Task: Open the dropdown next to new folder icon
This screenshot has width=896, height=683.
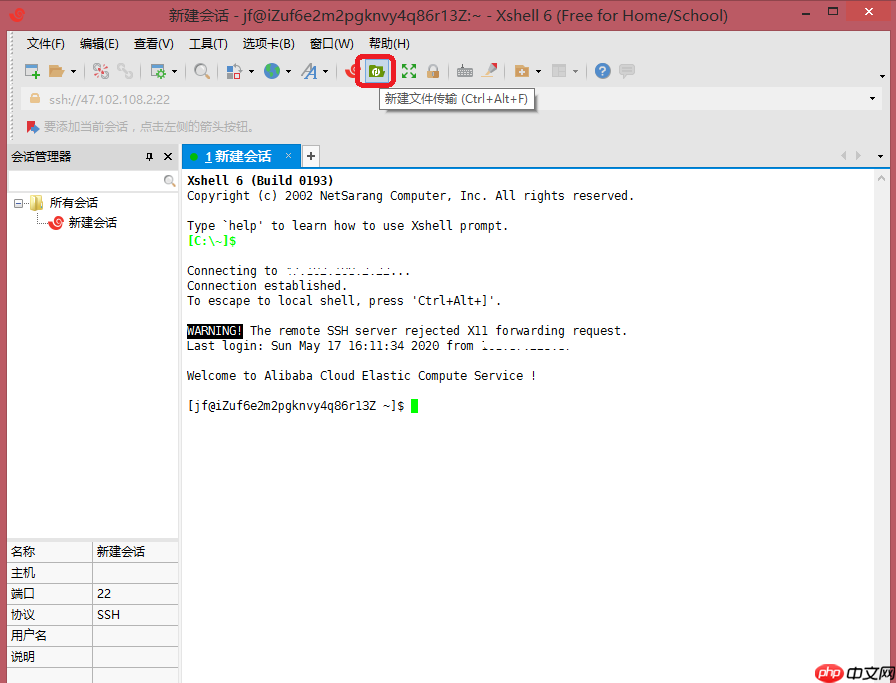Action: tap(538, 71)
